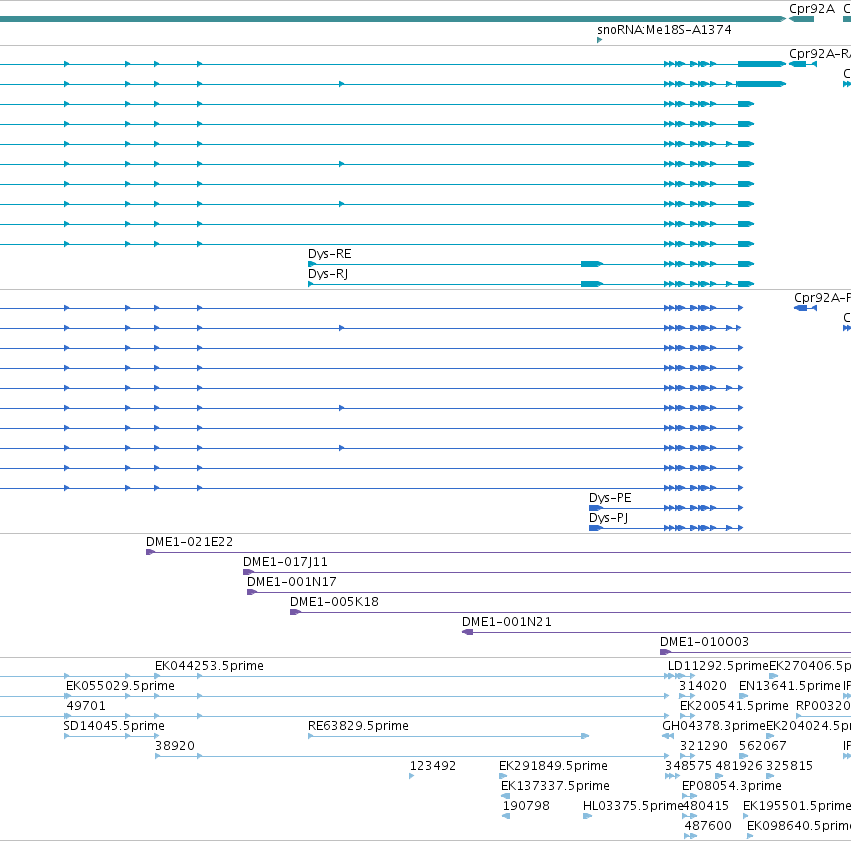Click the EK195501.5prime EST label
The height and width of the screenshot is (841, 851).
point(797,806)
